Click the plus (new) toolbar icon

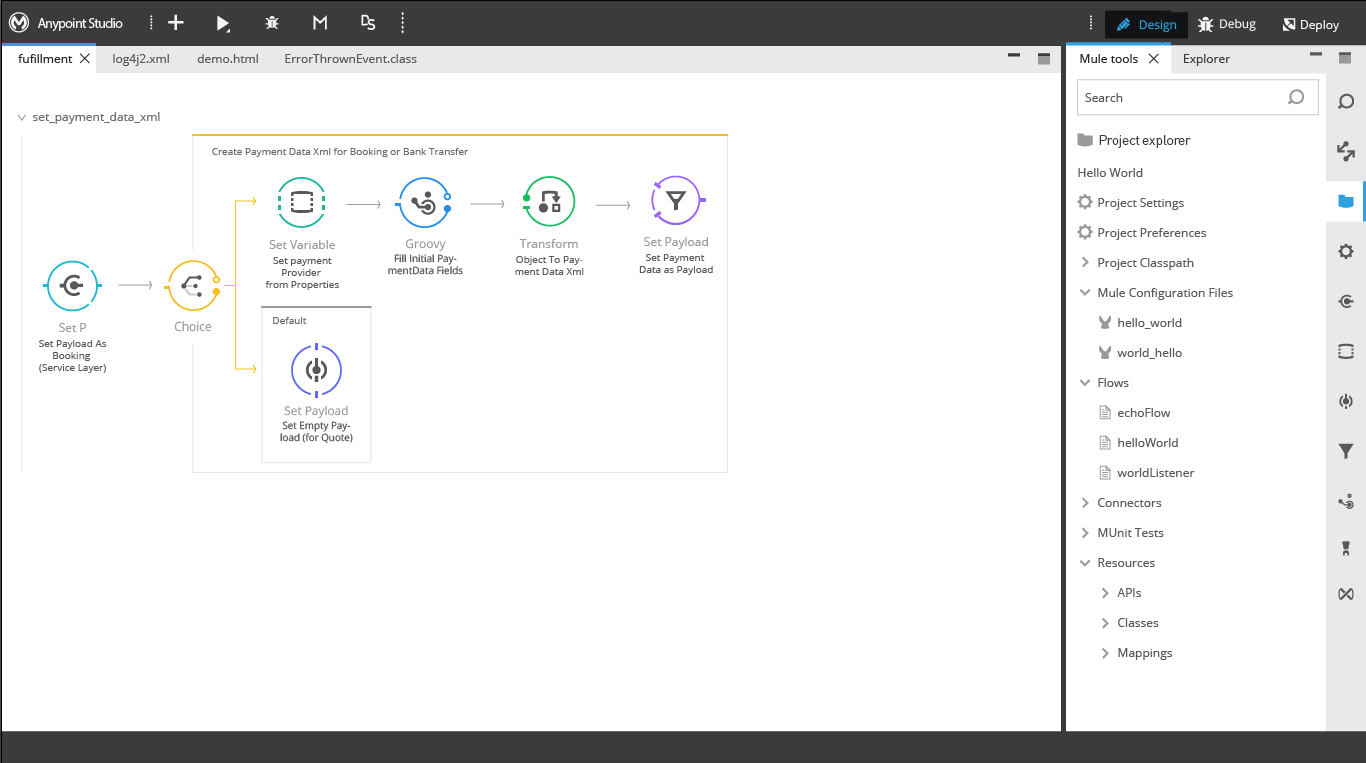(176, 23)
